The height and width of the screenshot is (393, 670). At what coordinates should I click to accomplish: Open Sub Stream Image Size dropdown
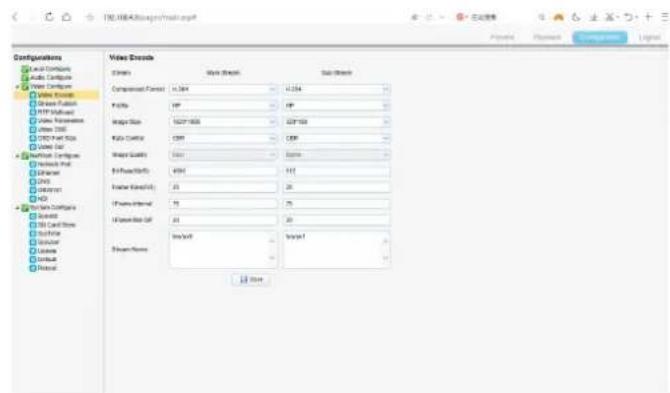pos(336,122)
